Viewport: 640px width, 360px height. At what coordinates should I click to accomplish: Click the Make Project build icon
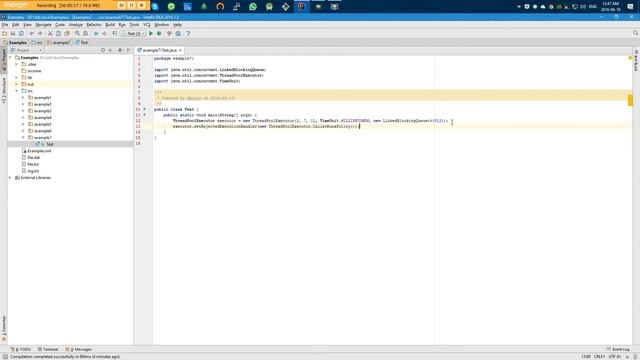115,33
